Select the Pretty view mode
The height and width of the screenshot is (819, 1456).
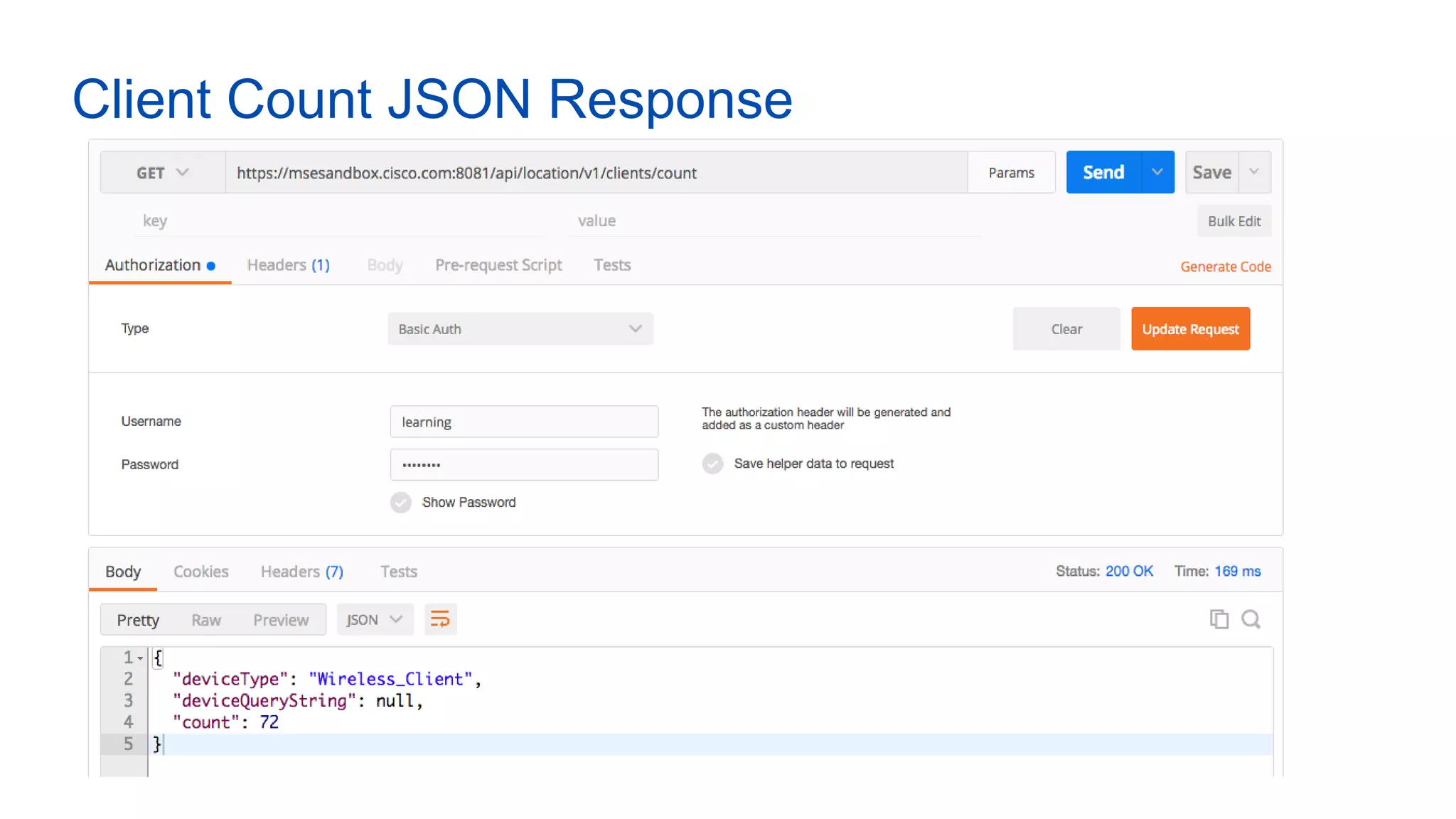tap(138, 620)
